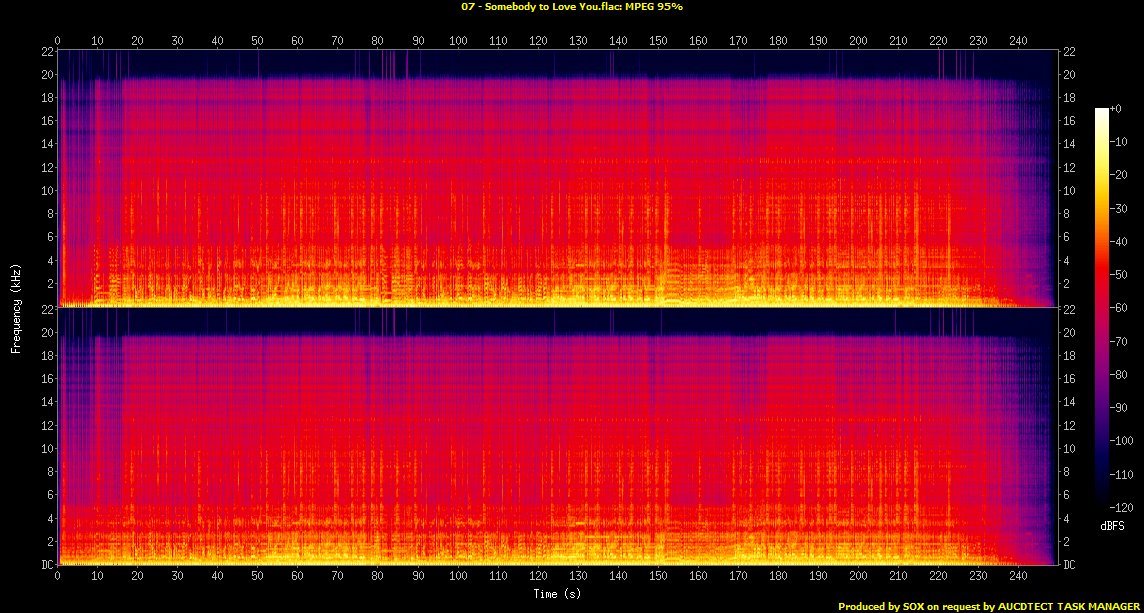
Task: Select the 240 second mark on the bottom time axis
Action: tap(1017, 577)
